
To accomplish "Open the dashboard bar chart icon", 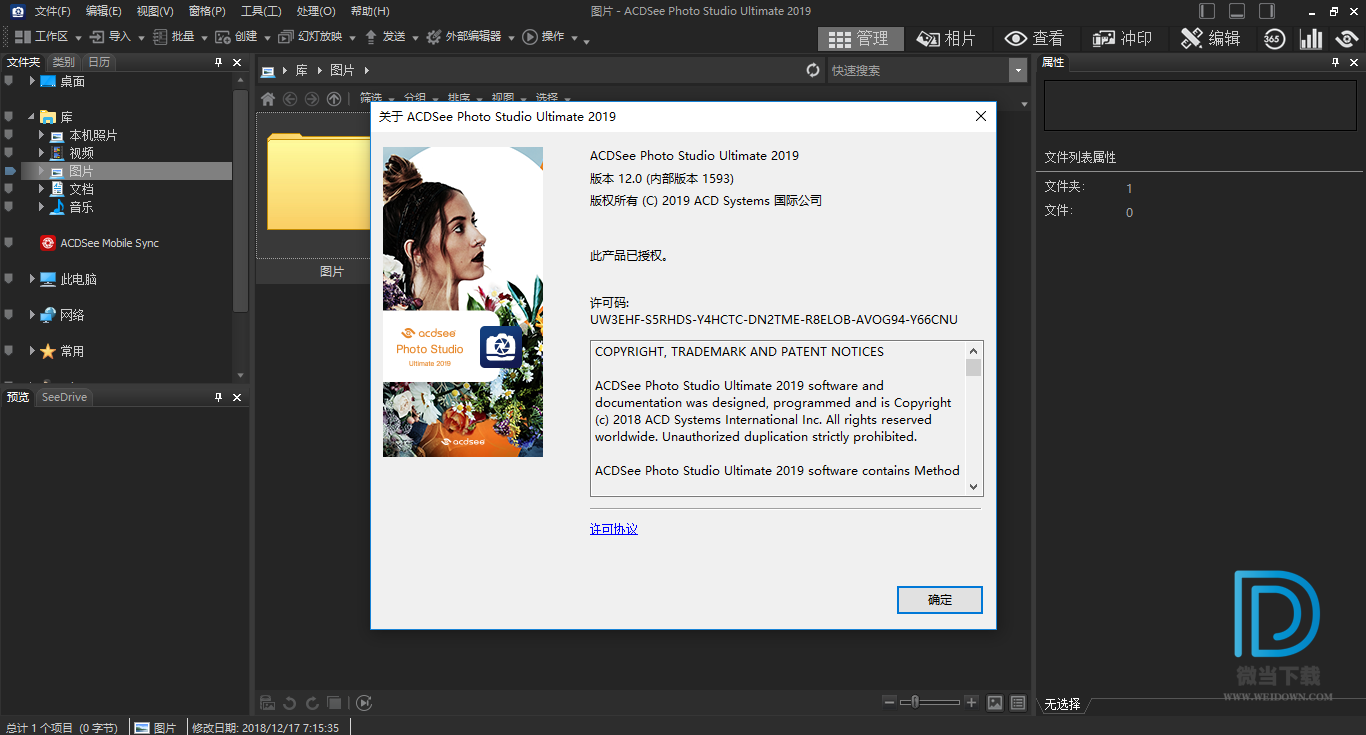I will tap(1310, 38).
